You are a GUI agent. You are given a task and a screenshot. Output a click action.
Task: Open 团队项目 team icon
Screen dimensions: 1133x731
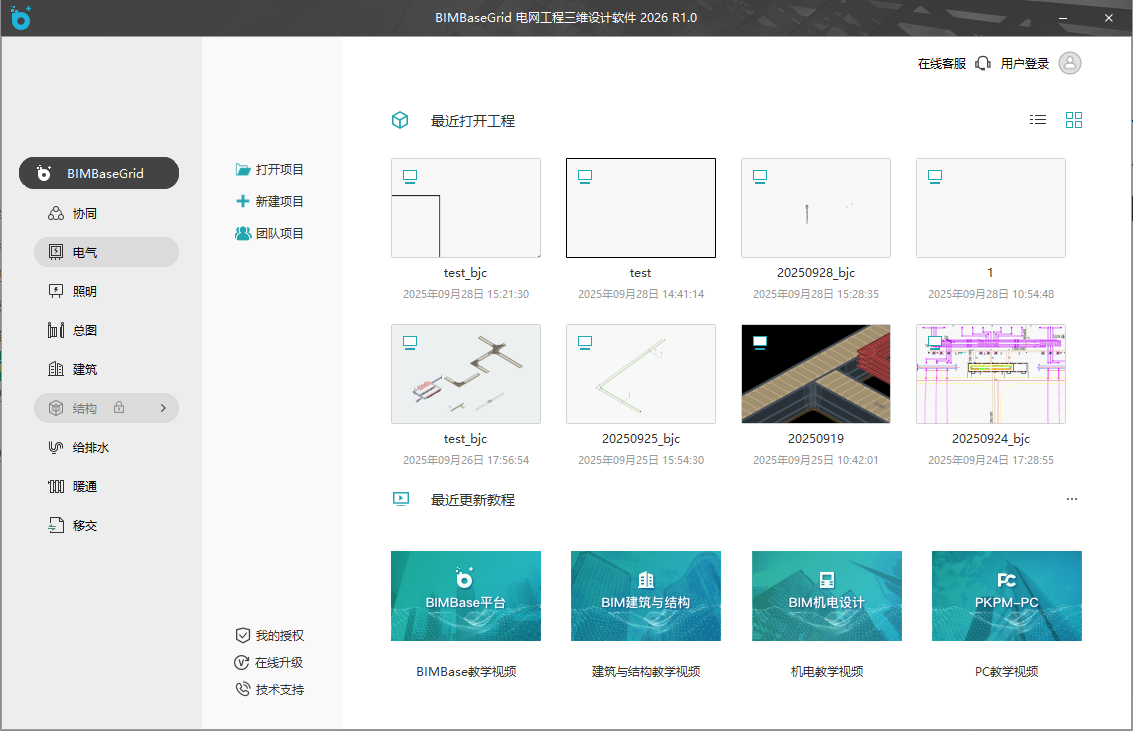click(x=243, y=233)
